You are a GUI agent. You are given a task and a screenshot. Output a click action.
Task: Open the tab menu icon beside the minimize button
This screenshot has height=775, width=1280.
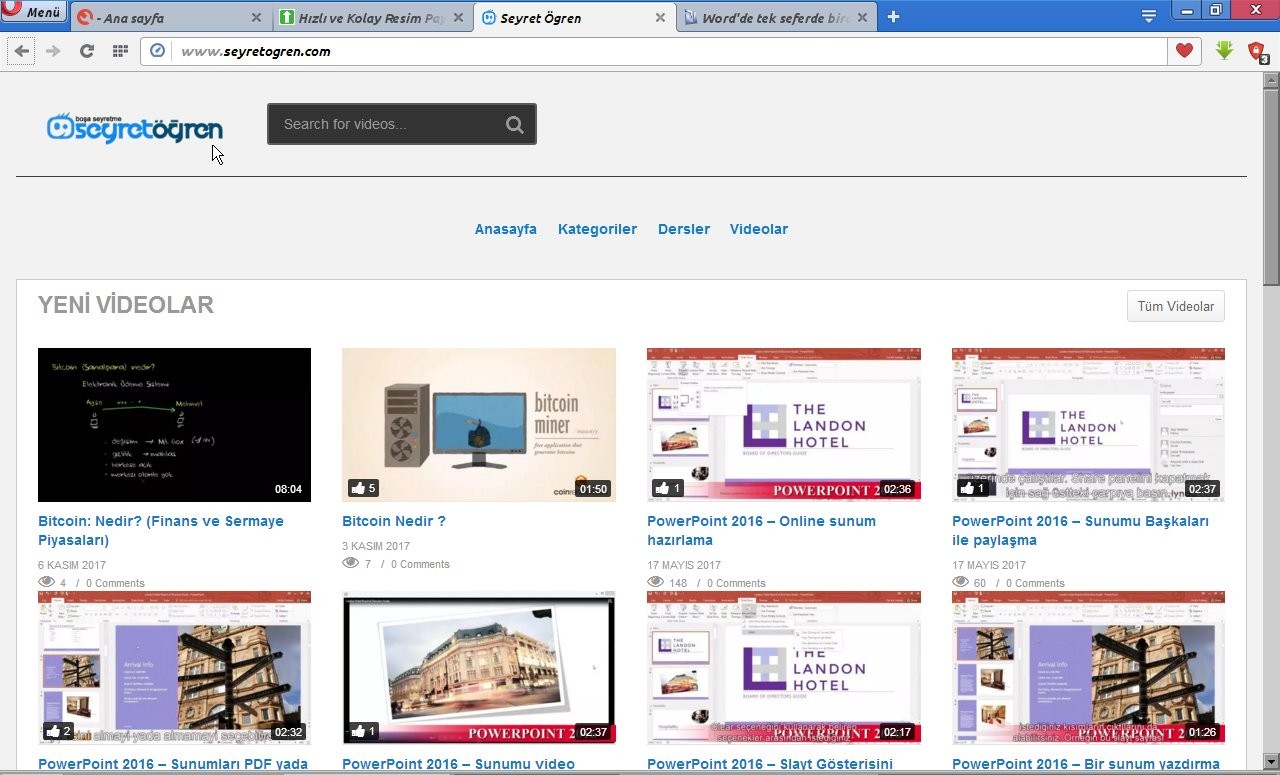[x=1149, y=16]
